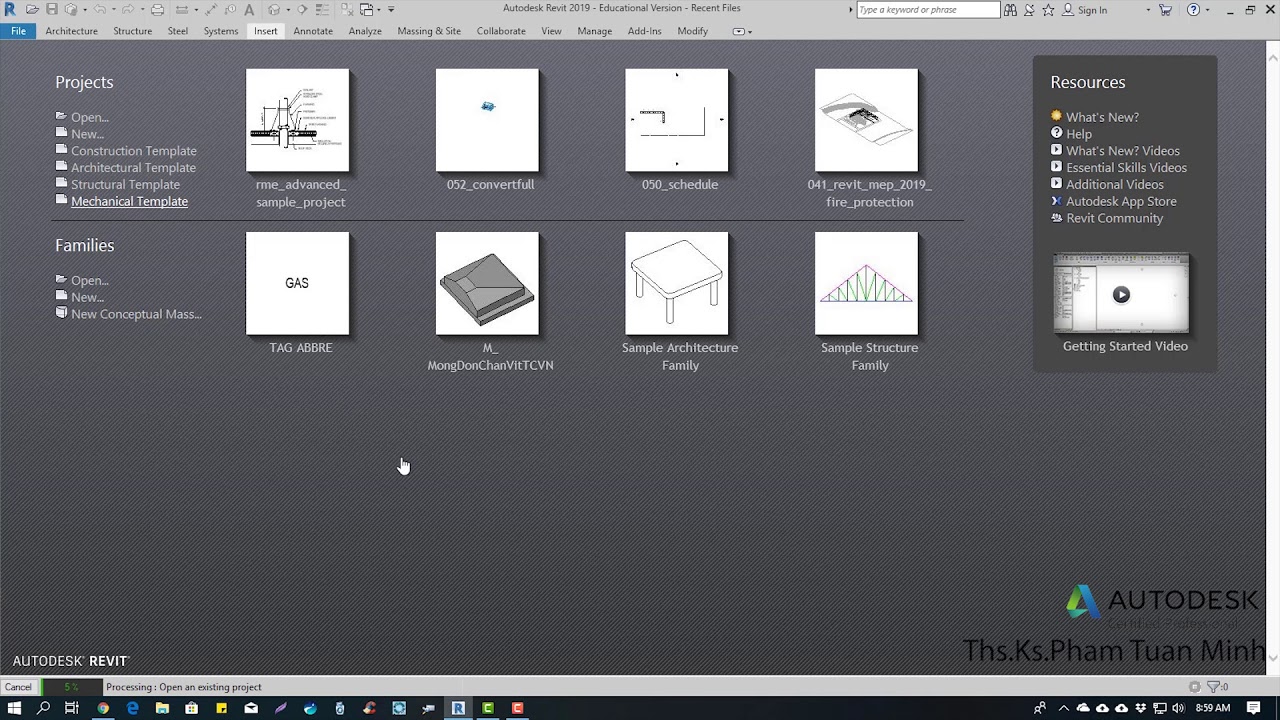Click the What's New? link in Resources

tap(1102, 117)
